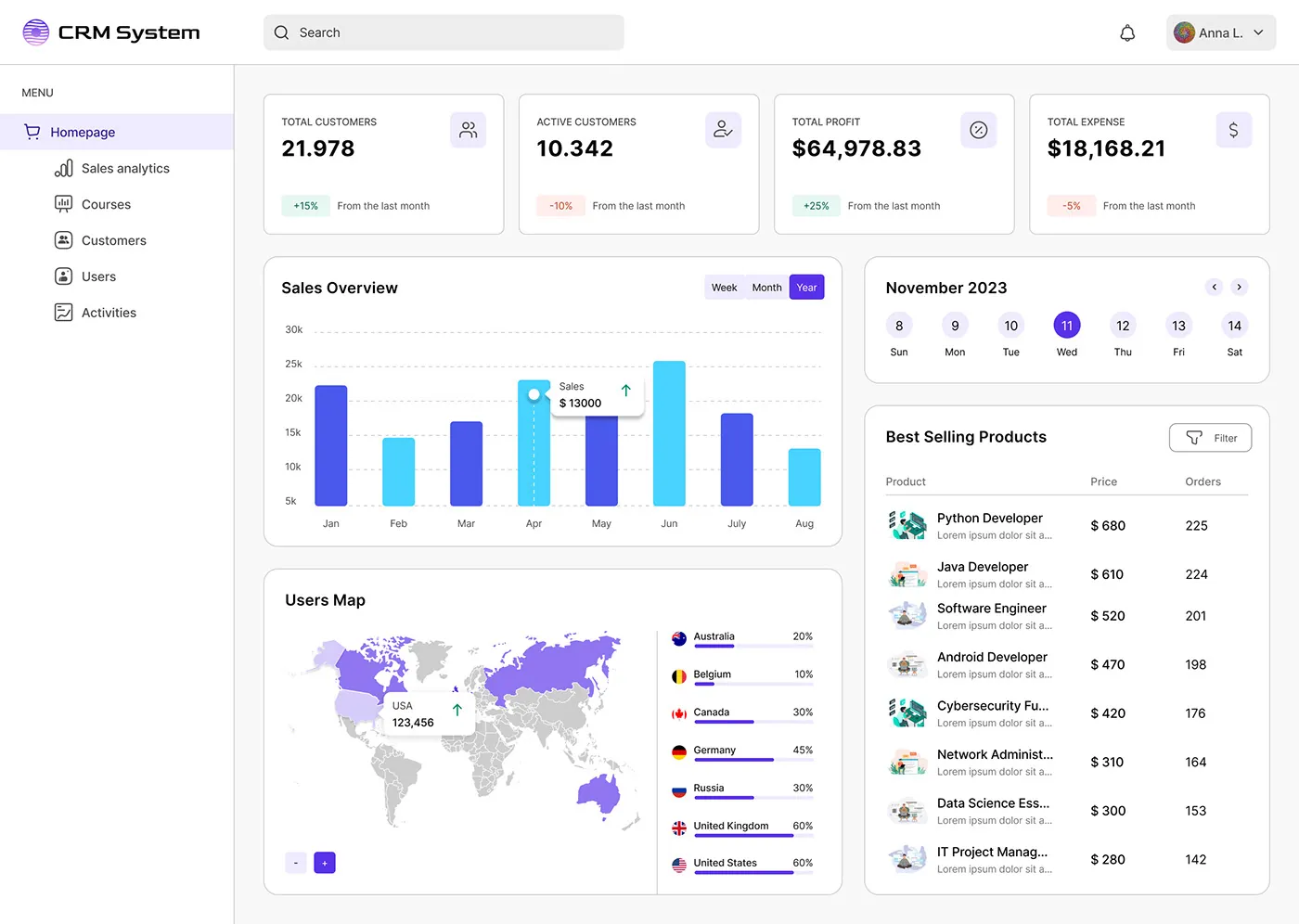Click the notification bell icon
Viewport: 1299px width, 924px height.
1127,32
